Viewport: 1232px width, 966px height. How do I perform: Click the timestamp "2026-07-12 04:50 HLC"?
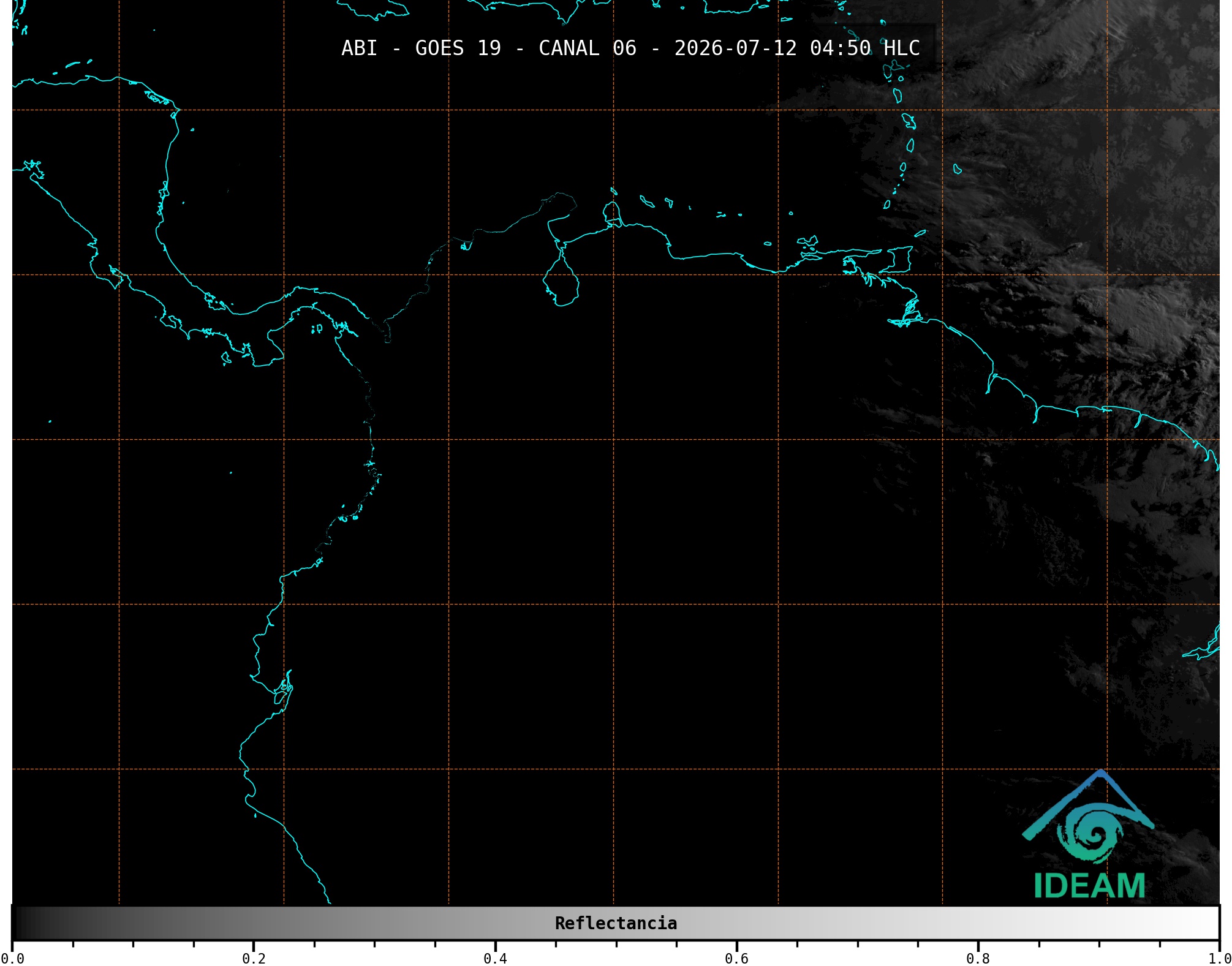click(x=797, y=48)
